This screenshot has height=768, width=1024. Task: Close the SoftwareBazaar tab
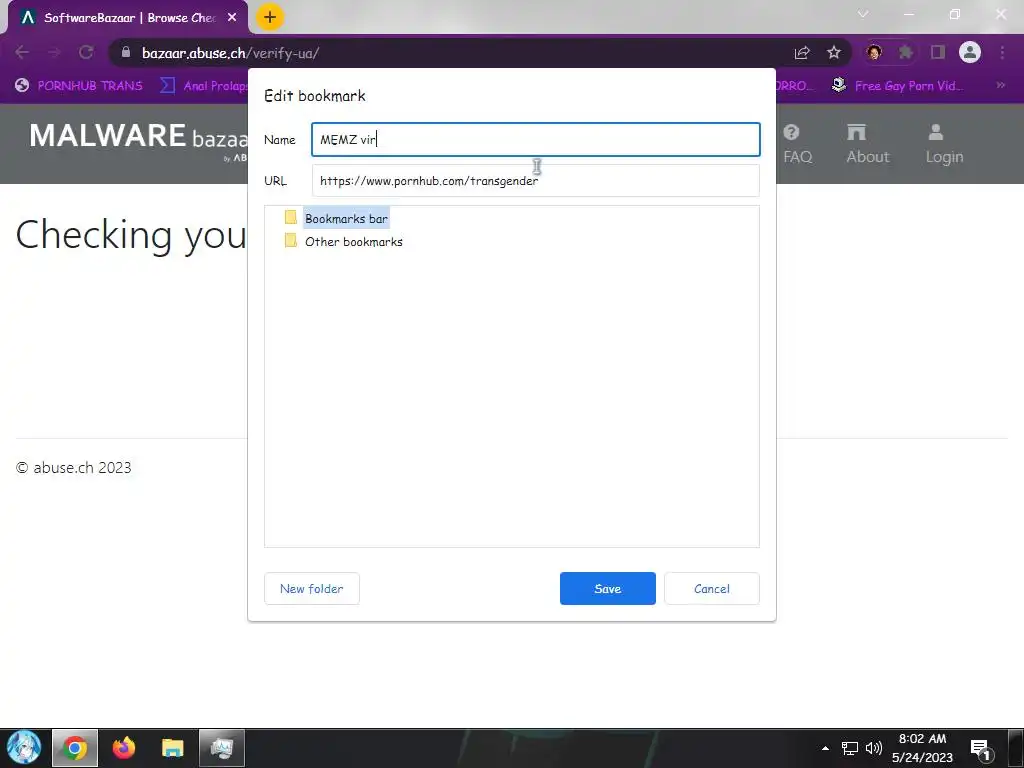coord(232,18)
